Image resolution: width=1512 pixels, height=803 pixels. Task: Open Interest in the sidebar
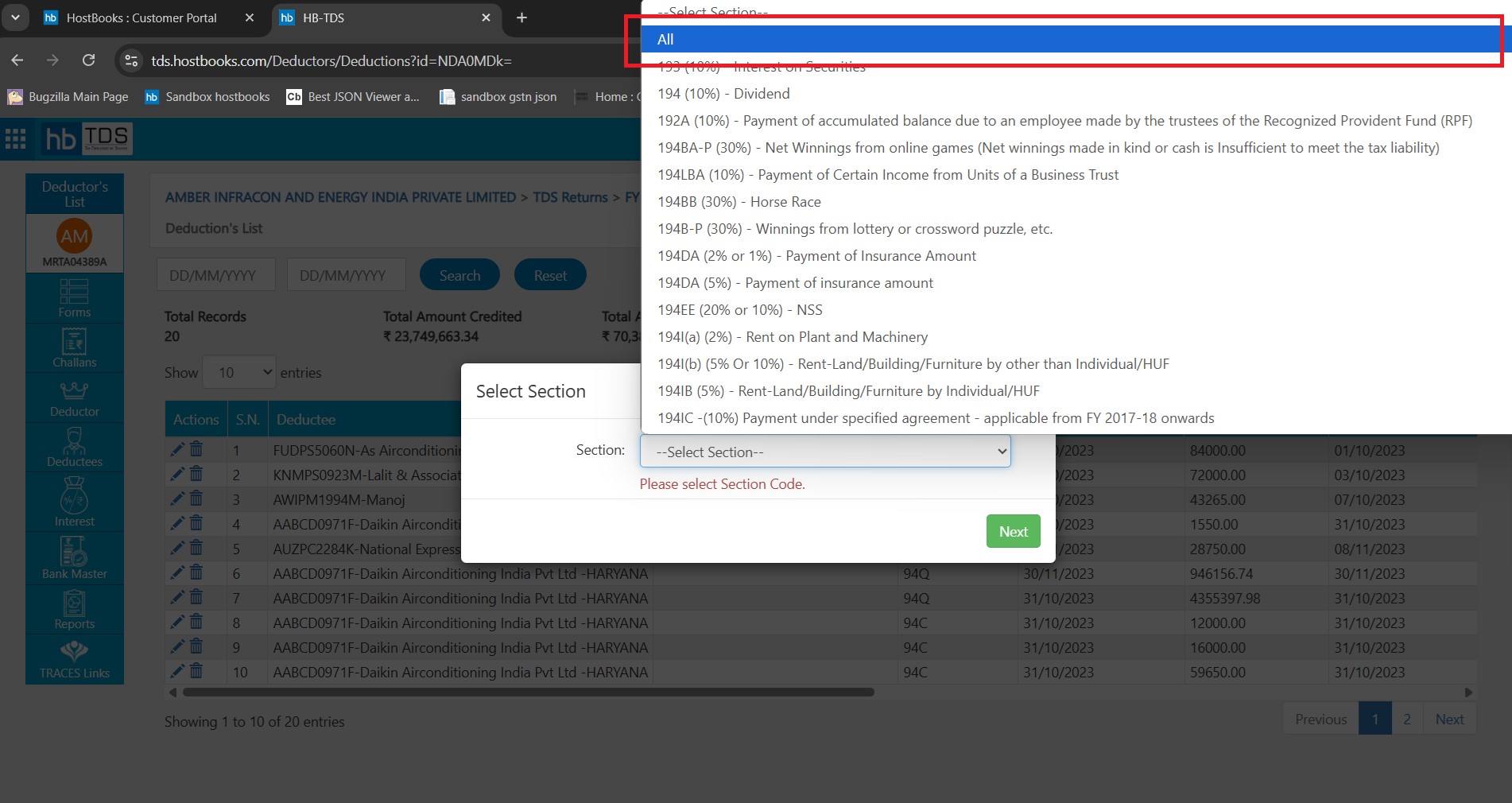point(74,502)
